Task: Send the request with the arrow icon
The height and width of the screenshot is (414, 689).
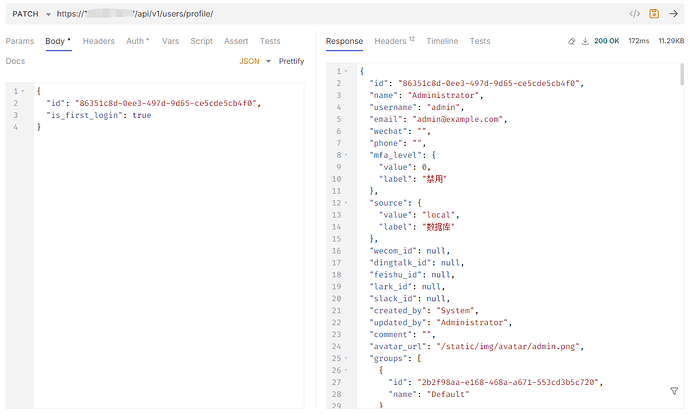Action: point(674,14)
